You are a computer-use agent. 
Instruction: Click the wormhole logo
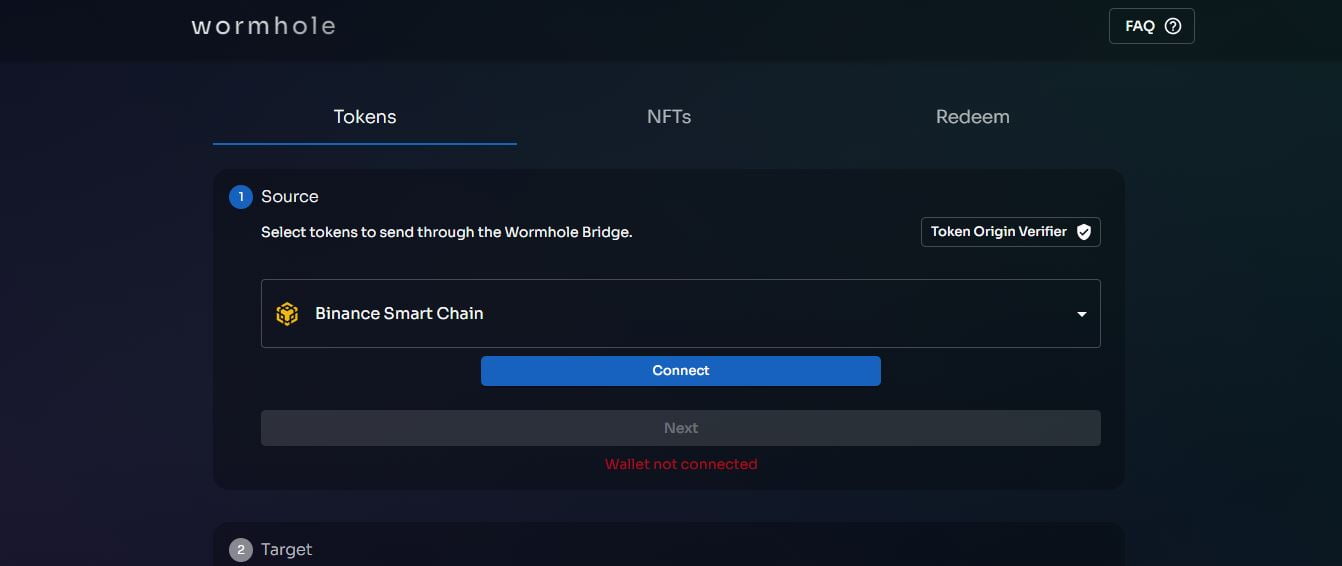263,26
